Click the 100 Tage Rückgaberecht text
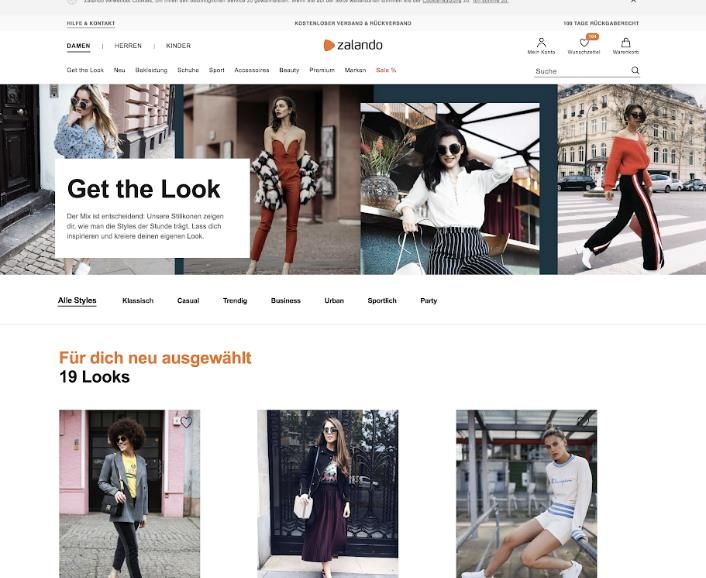The image size is (706, 578). [x=601, y=23]
